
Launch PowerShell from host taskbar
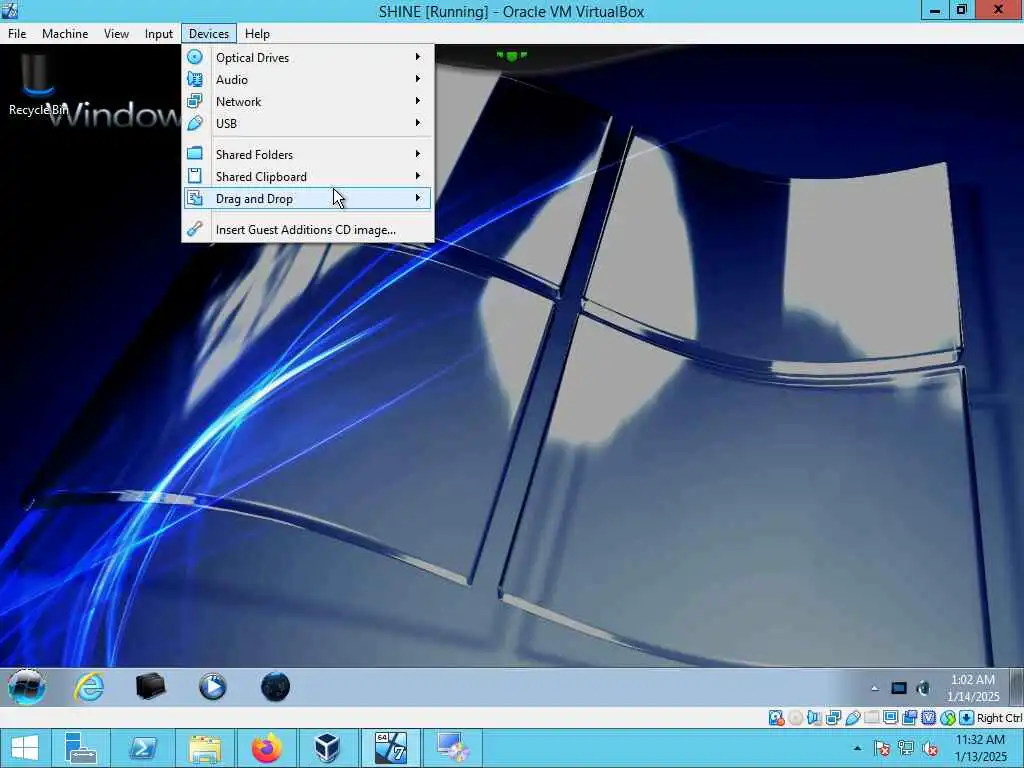[142, 748]
